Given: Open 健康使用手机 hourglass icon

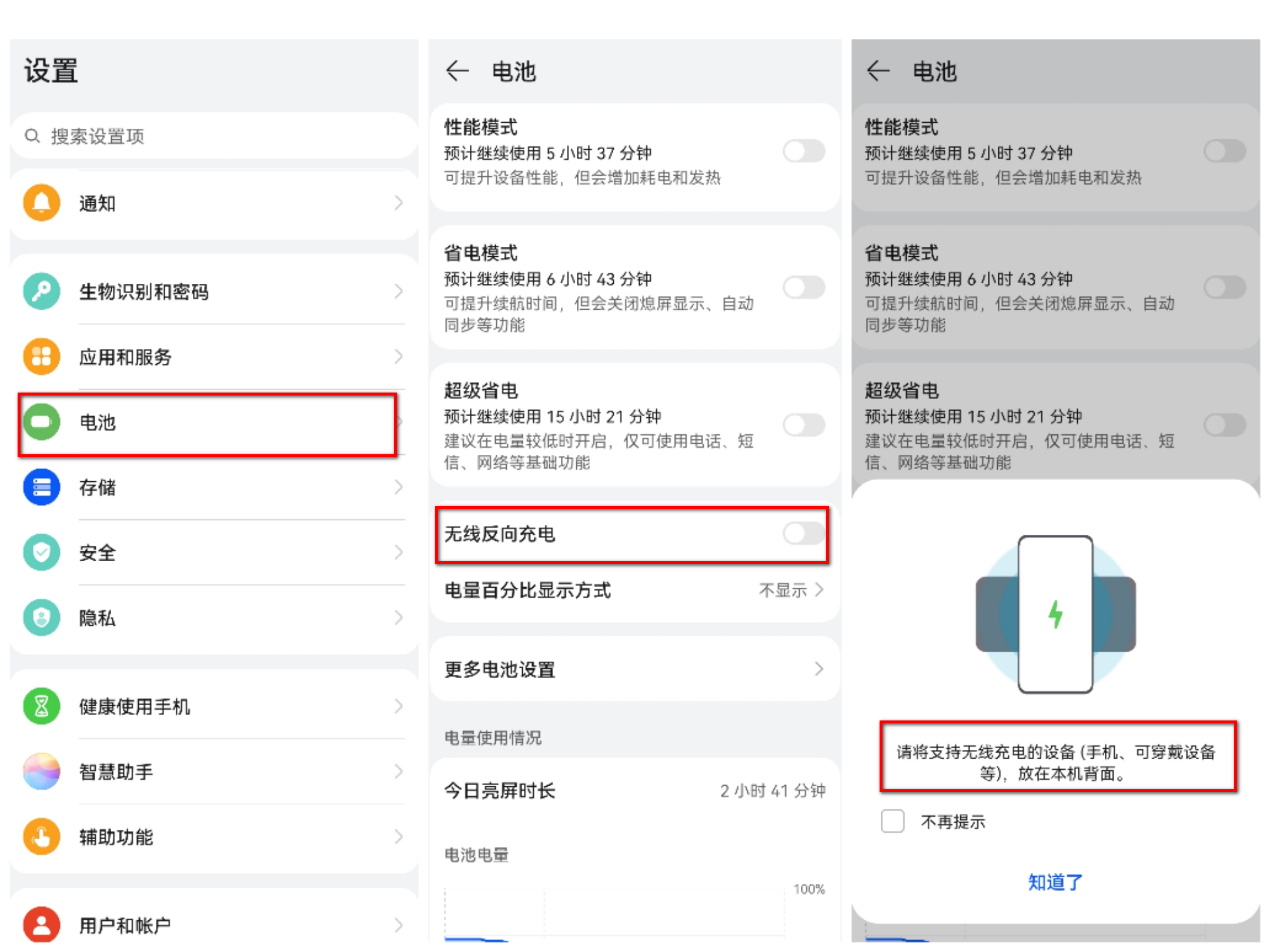Looking at the screenshot, I should tap(41, 706).
